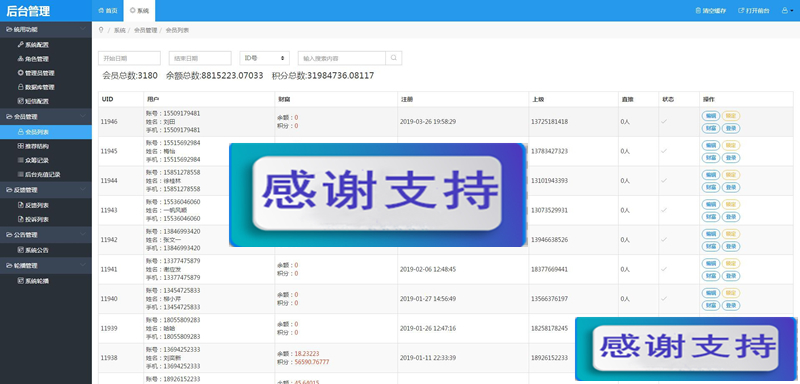Viewport: 800px width, 384px height.
Task: Click registration time 2019-01-27 14:56:49
Action: [x=428, y=299]
